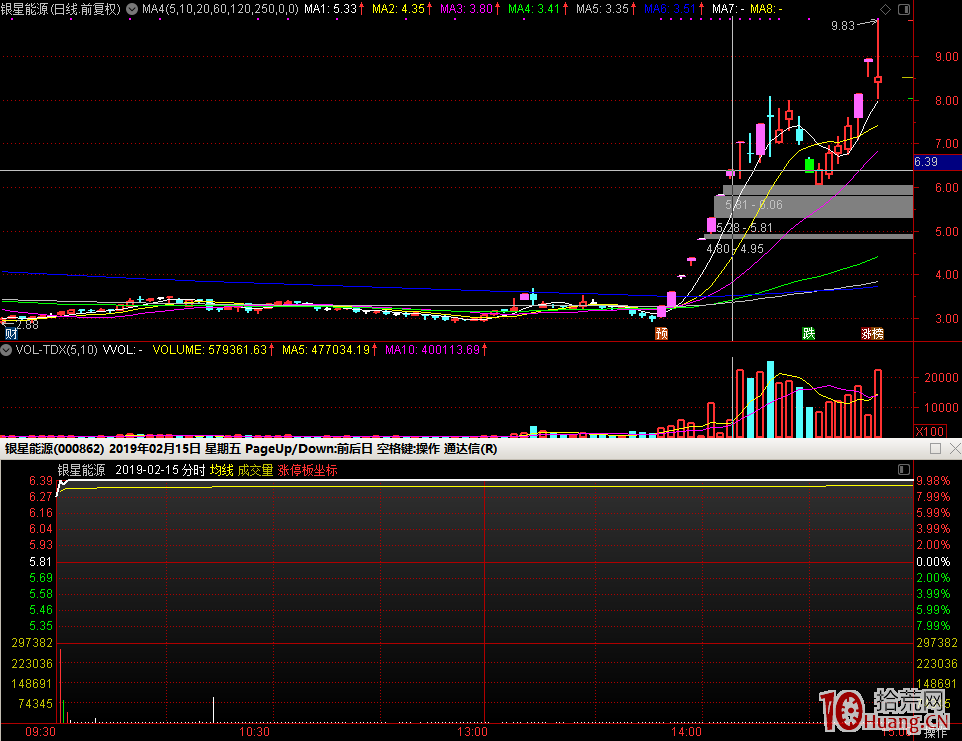This screenshot has width=962, height=741.
Task: Expand the VOL-TDX indicator dropdown arrow
Action: (6, 350)
